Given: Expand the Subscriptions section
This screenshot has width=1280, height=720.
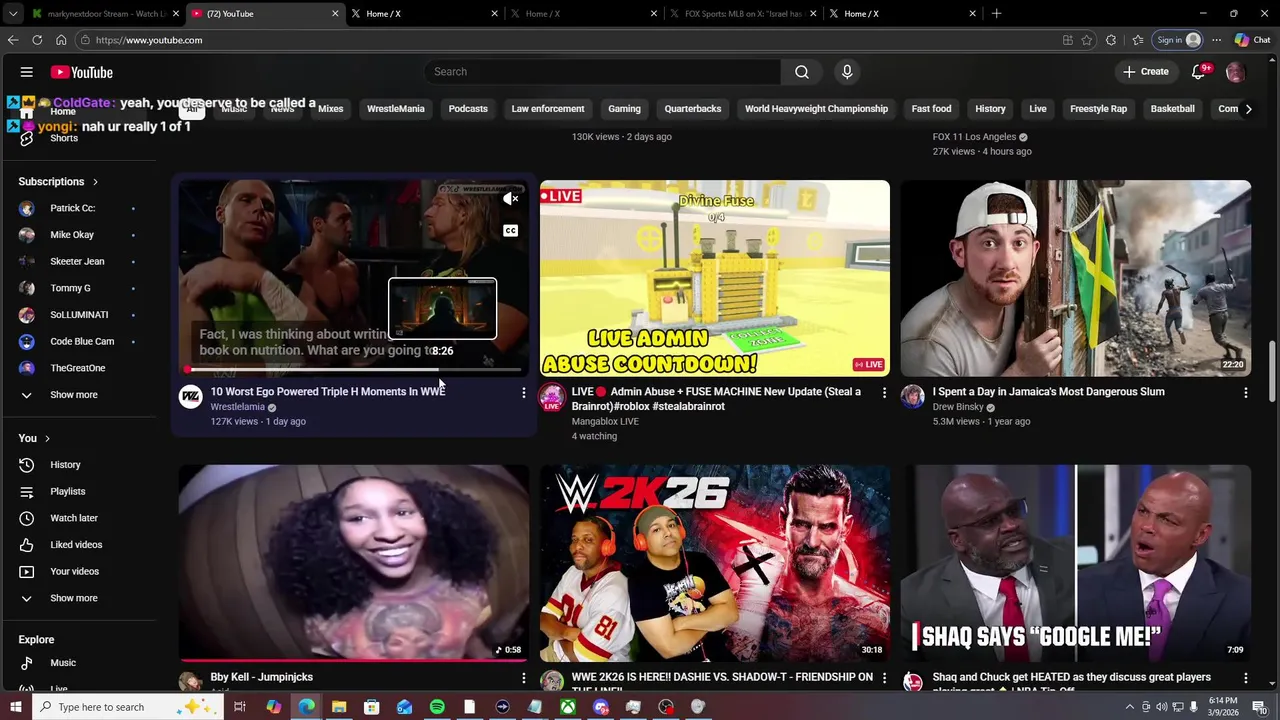Looking at the screenshot, I should 58,182.
